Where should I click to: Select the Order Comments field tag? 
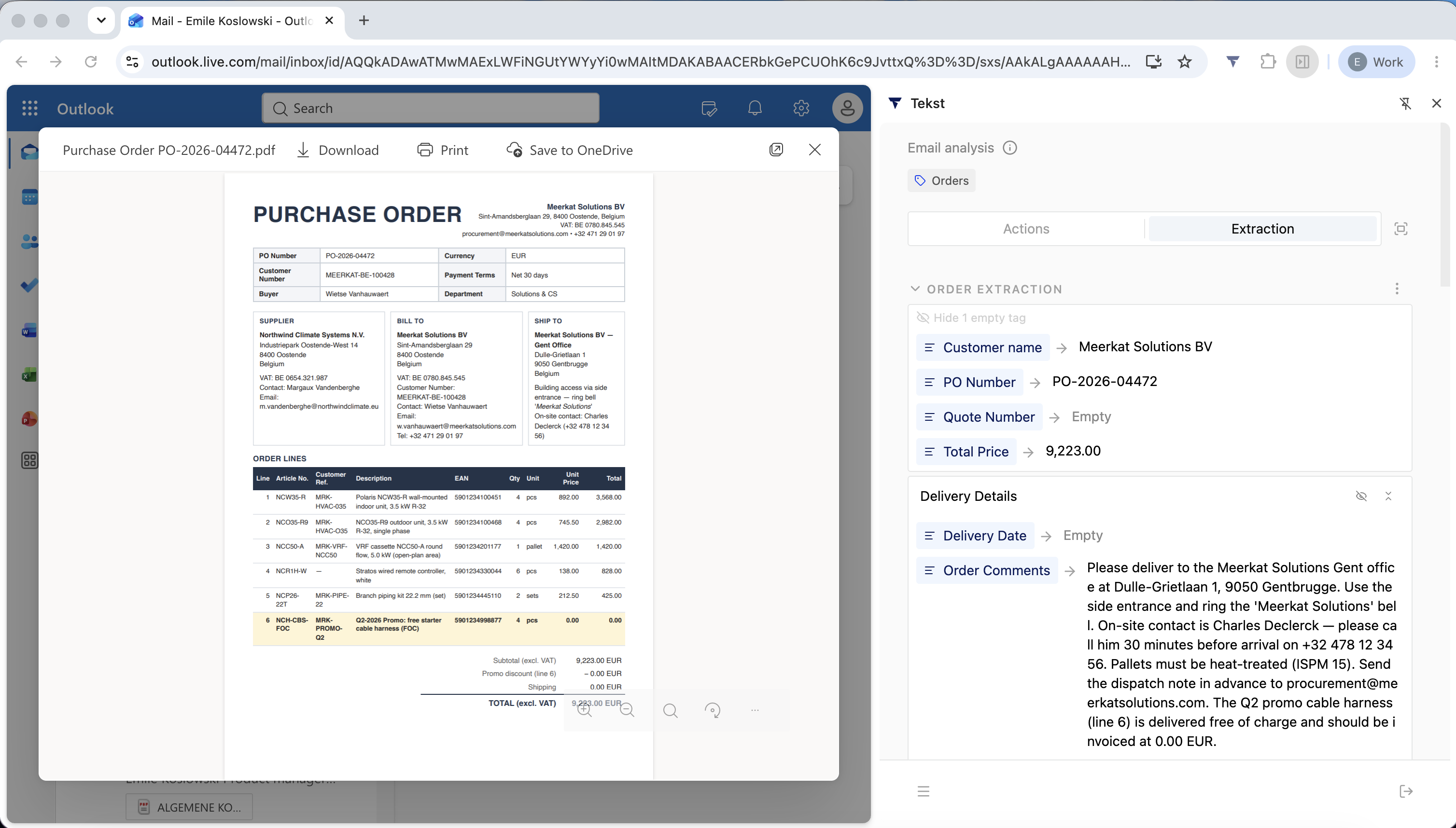click(x=987, y=570)
